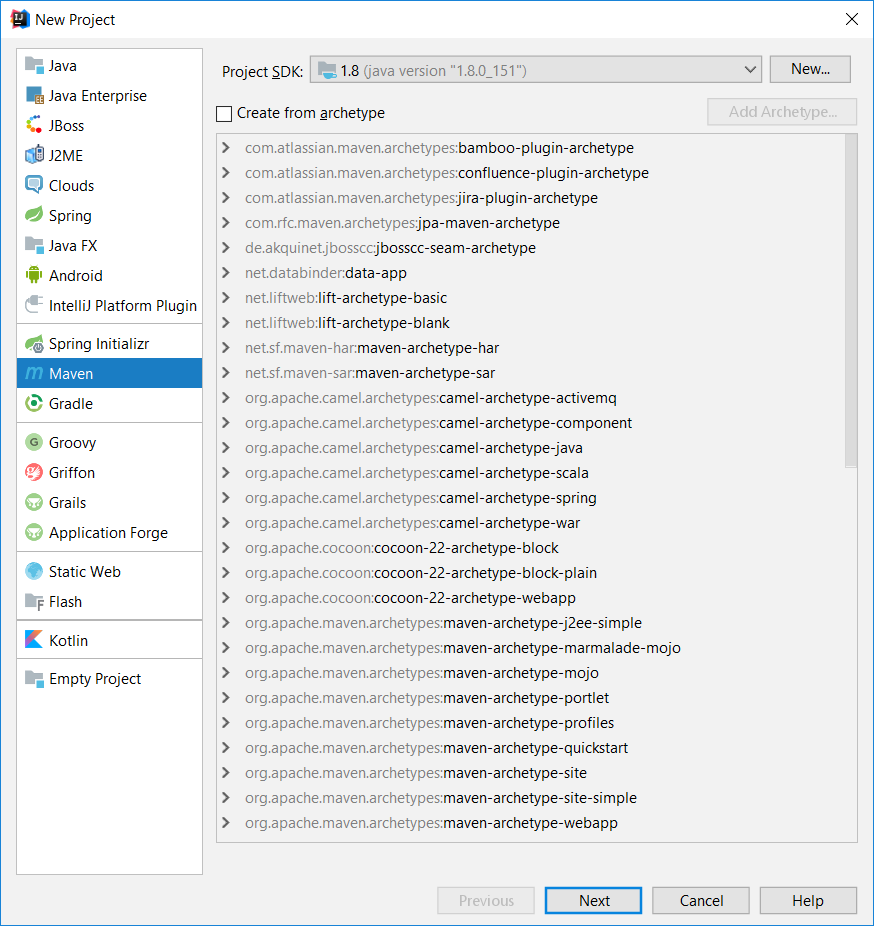Select the Application Forge icon
874x926 pixels.
tap(34, 533)
